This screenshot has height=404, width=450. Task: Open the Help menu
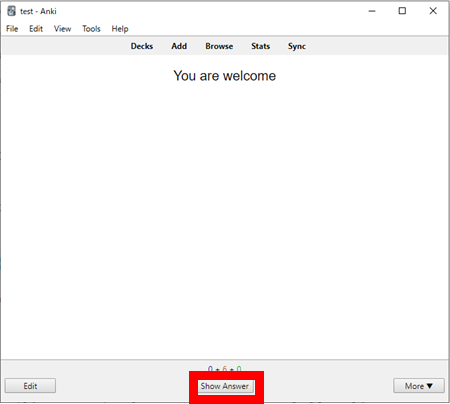point(120,29)
